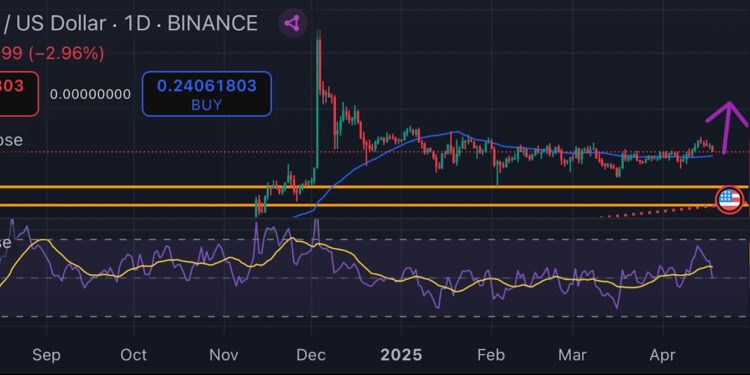Click the 'US Dollar · 1D · BINANCE' symbol title

(137, 23)
